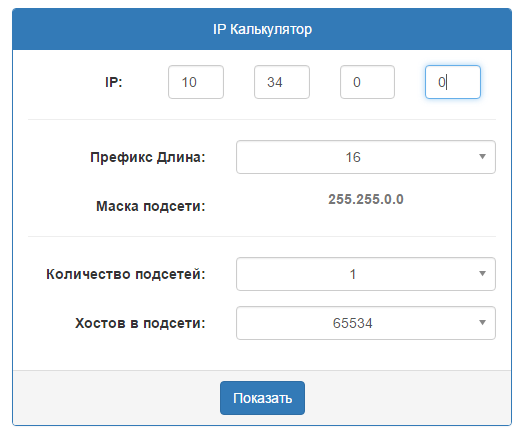
Task: Click the first IP octet field containing 10
Action: (196, 82)
